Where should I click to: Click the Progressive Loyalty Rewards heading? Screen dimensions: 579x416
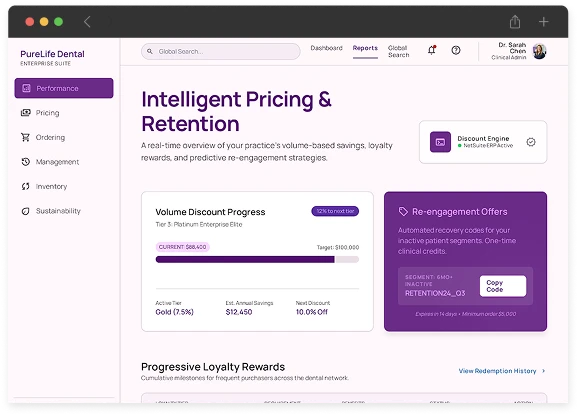click(213, 367)
